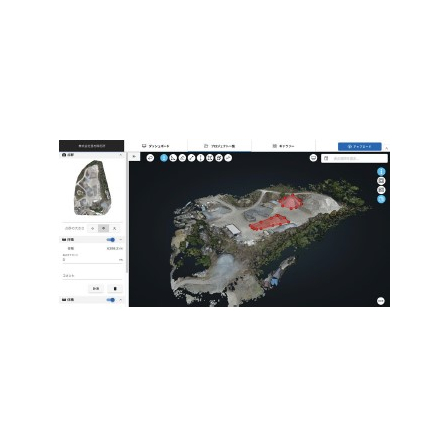
Task: Open the project list tab
Action: click(220, 146)
